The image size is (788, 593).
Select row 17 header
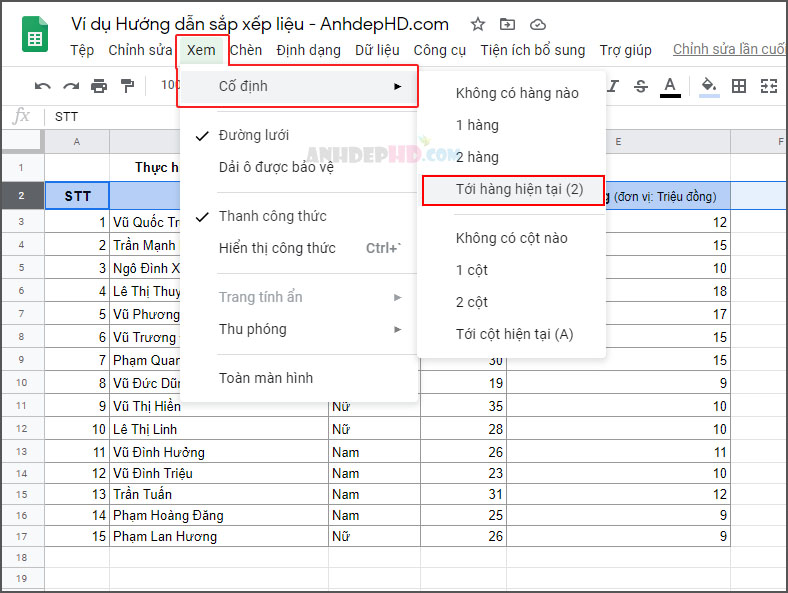click(x=22, y=536)
